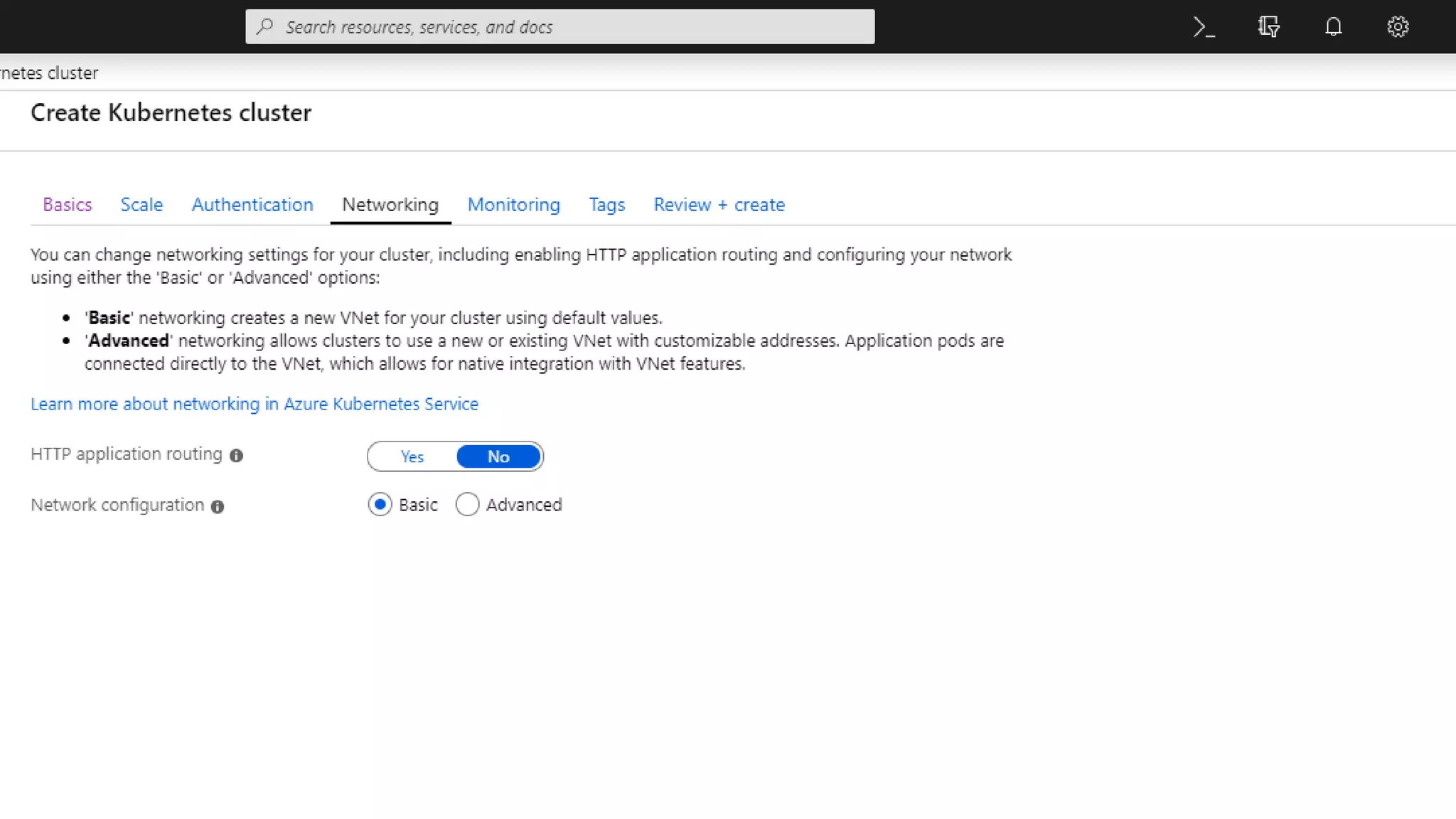Switch to the Basics tab
Viewport: 1456px width, 819px height.
68,205
